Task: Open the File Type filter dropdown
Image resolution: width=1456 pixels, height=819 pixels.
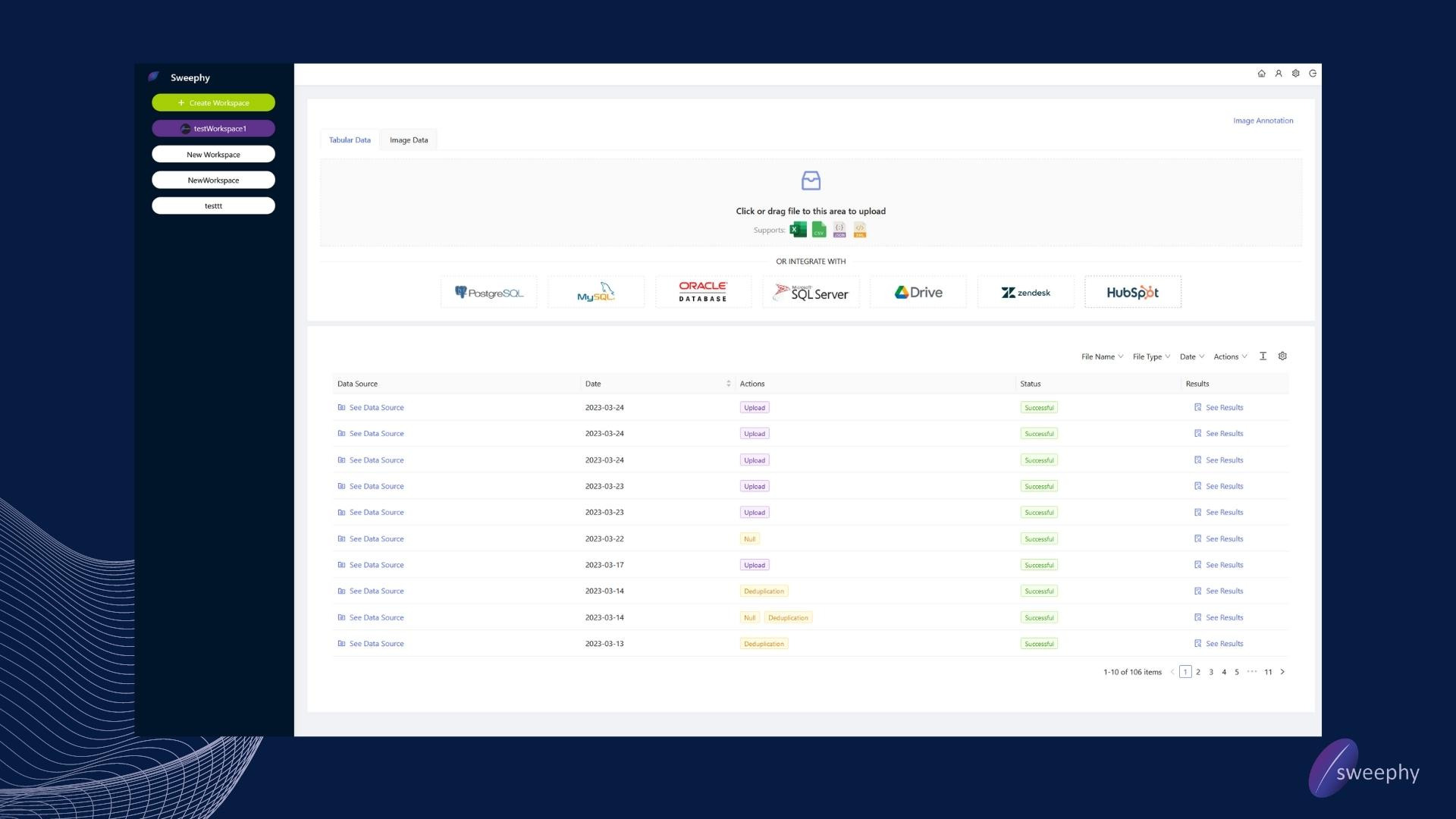Action: (x=1151, y=357)
